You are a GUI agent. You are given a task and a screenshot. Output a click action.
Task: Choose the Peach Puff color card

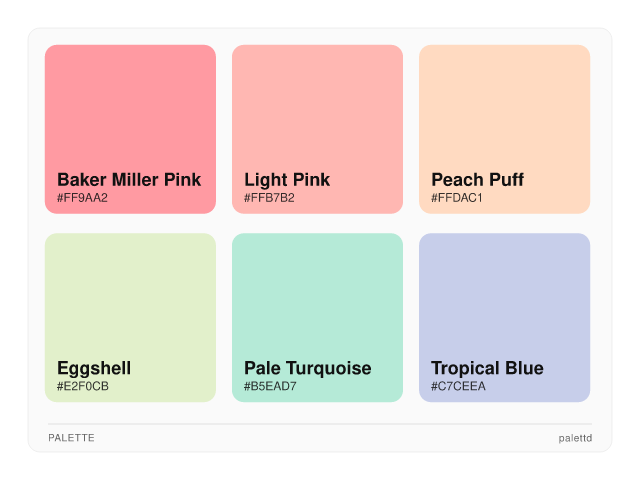[504, 110]
